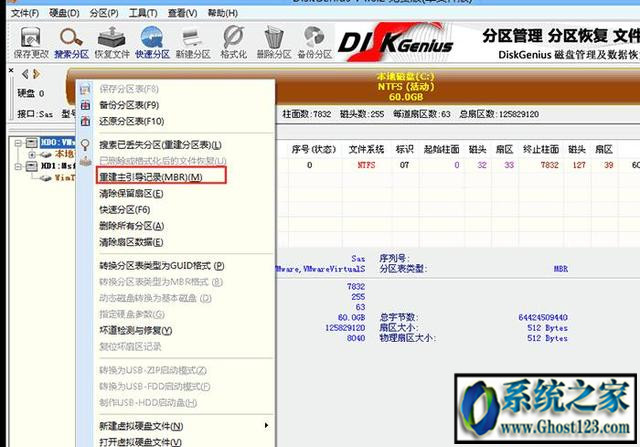Screen dimensions: 640x447
Task: Select 搜索已丢失分区(重建分区表)(L)
Action: [160, 145]
